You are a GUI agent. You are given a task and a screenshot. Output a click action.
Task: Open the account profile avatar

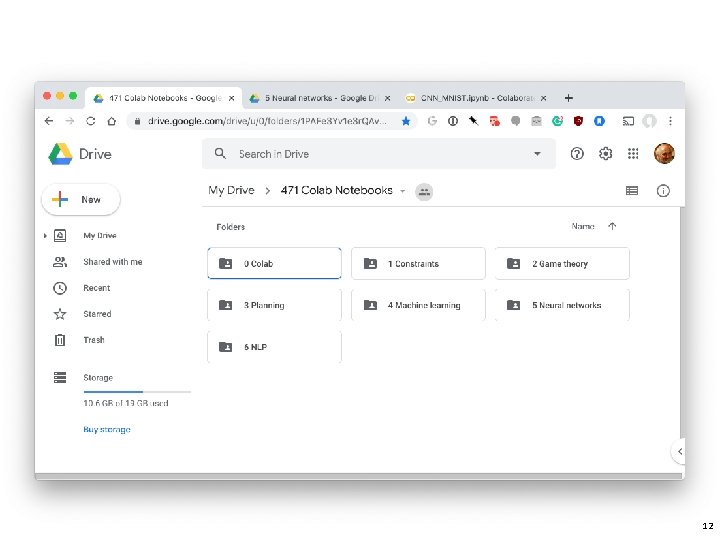click(x=664, y=153)
